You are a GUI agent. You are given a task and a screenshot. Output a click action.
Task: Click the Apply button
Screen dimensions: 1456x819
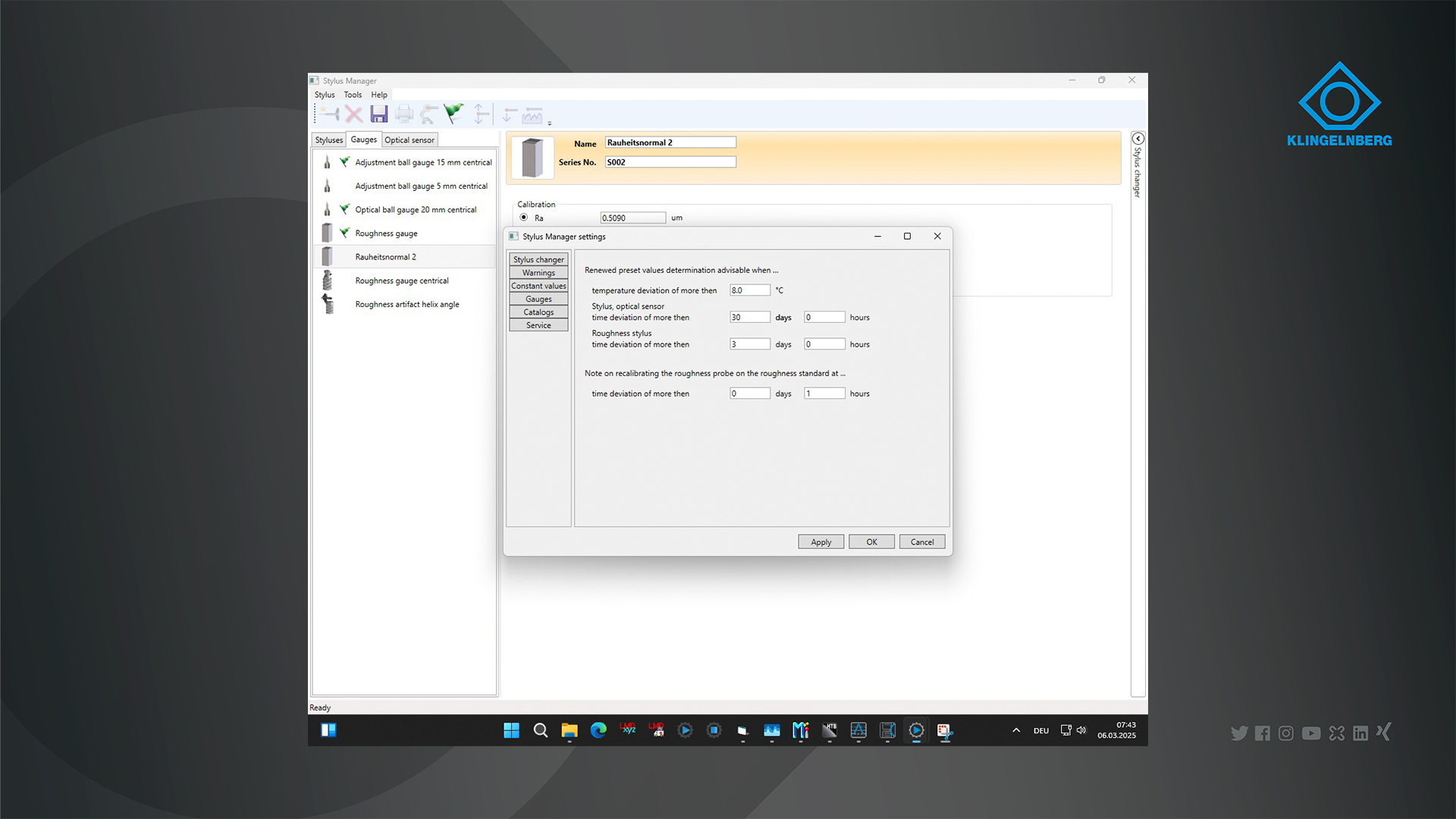tap(821, 542)
